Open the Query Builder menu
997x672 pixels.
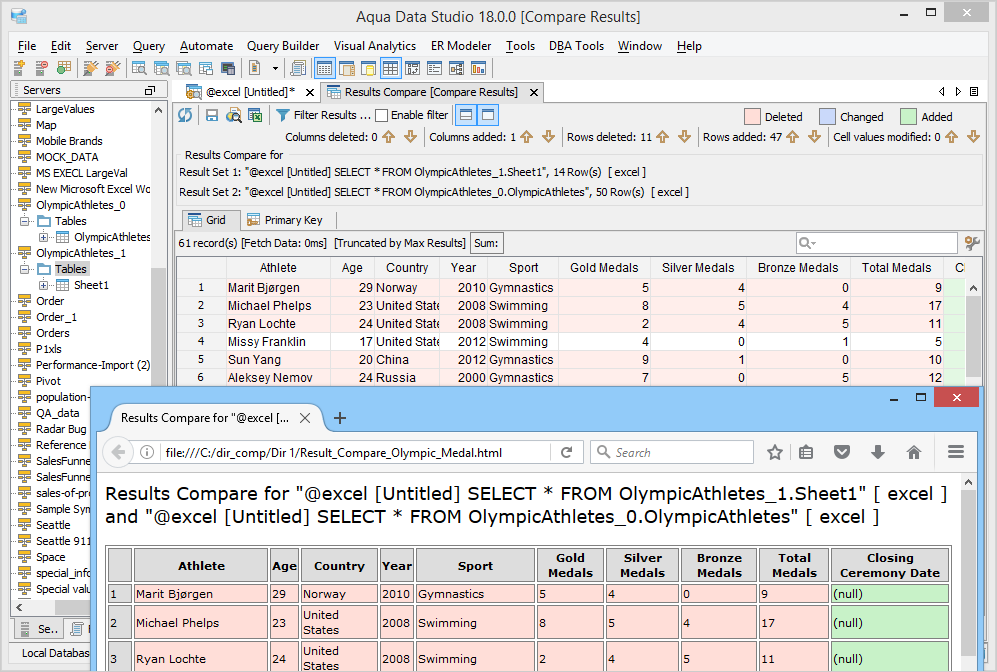click(x=283, y=46)
